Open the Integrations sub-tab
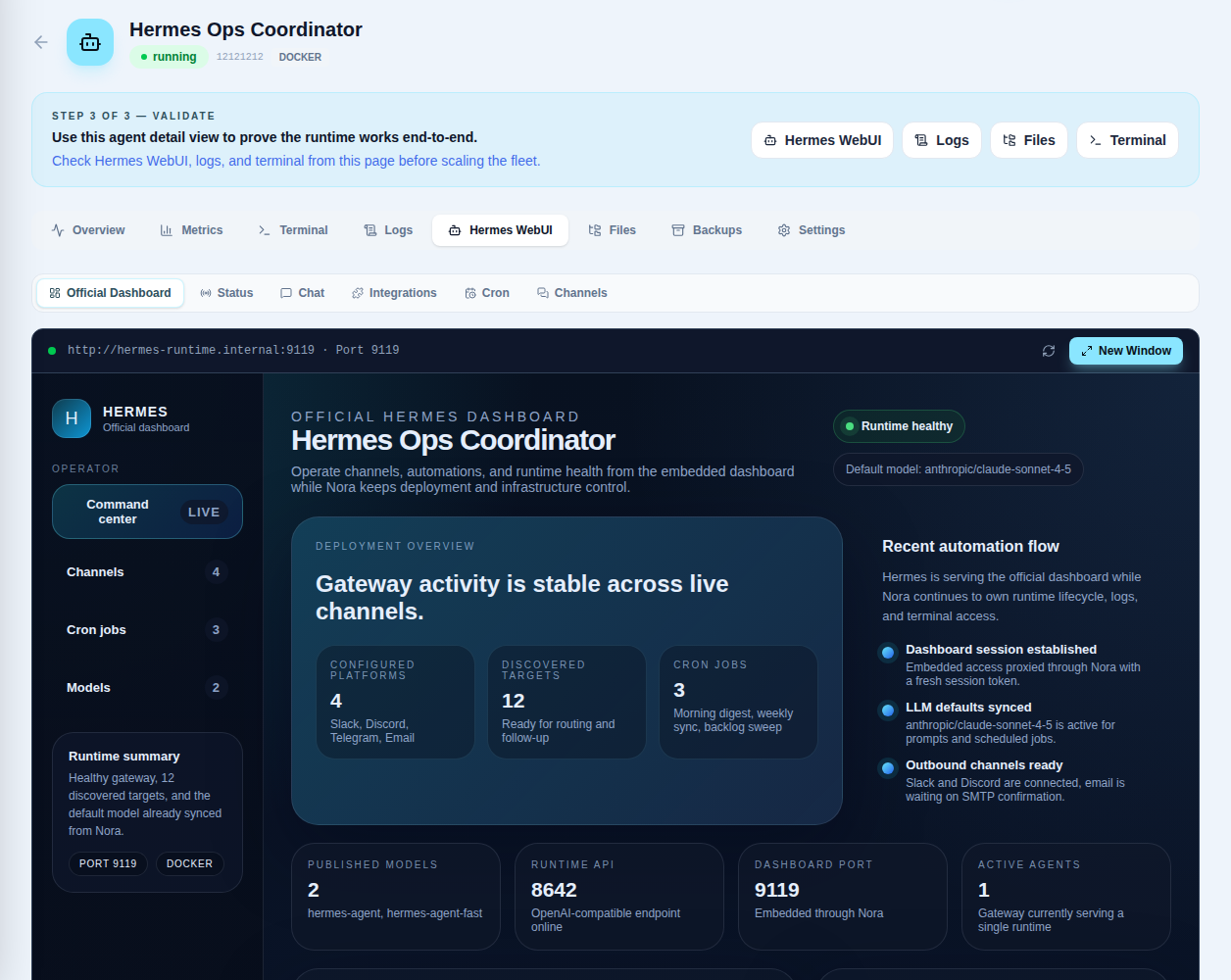 394,293
